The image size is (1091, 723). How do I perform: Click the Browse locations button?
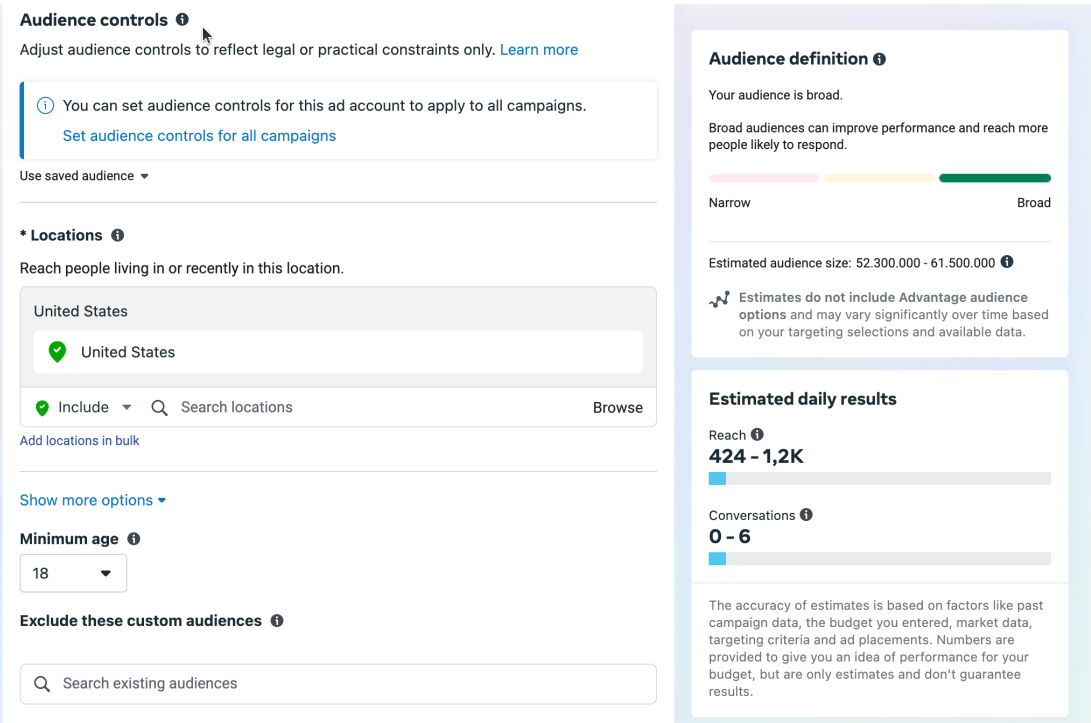point(617,408)
